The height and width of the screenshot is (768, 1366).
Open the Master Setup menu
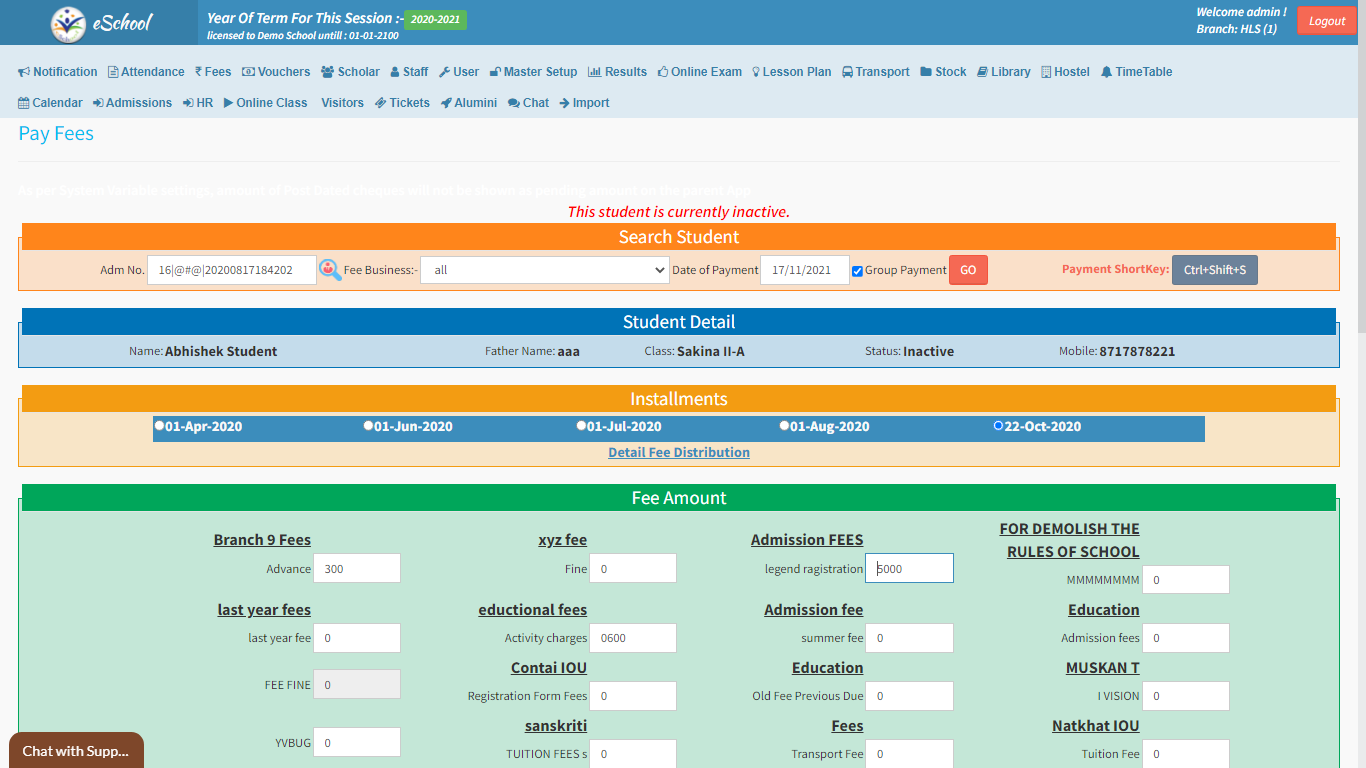533,72
